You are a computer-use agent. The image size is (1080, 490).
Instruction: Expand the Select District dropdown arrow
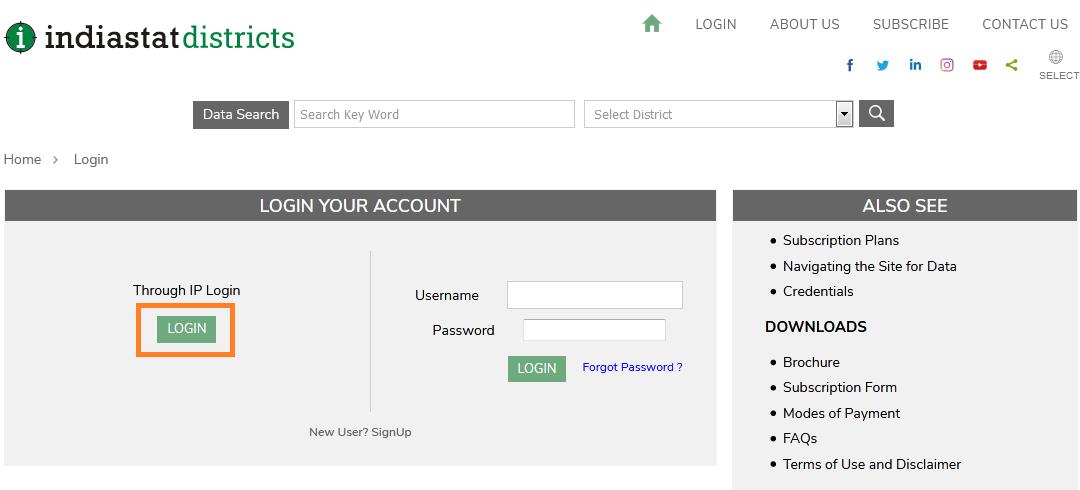point(844,114)
